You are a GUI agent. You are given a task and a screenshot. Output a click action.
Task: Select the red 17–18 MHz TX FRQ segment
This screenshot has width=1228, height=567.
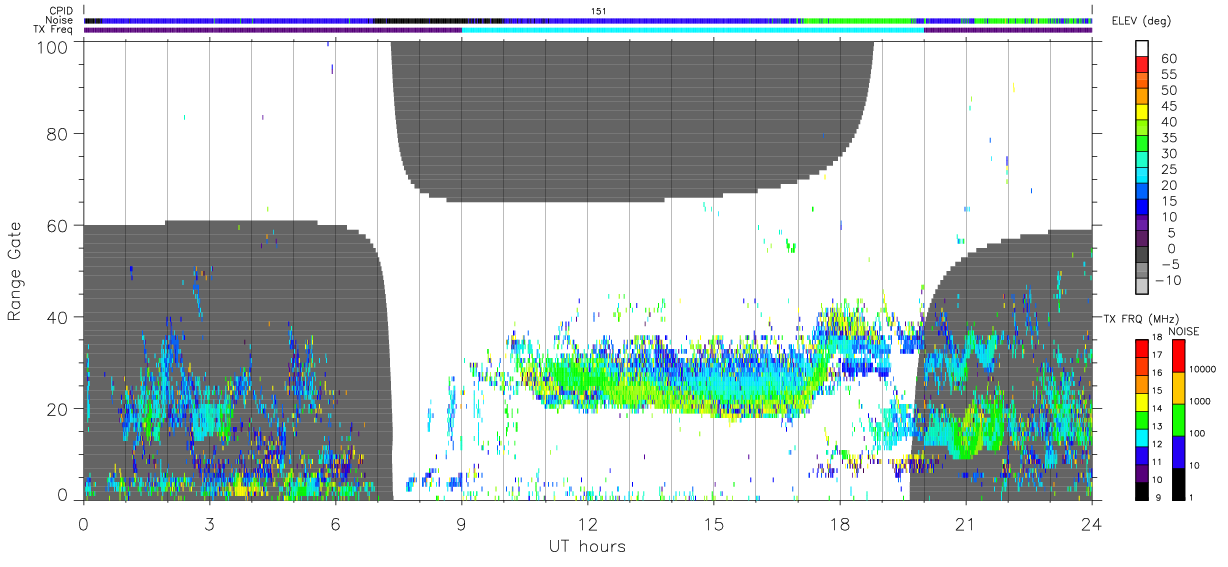tap(1142, 346)
